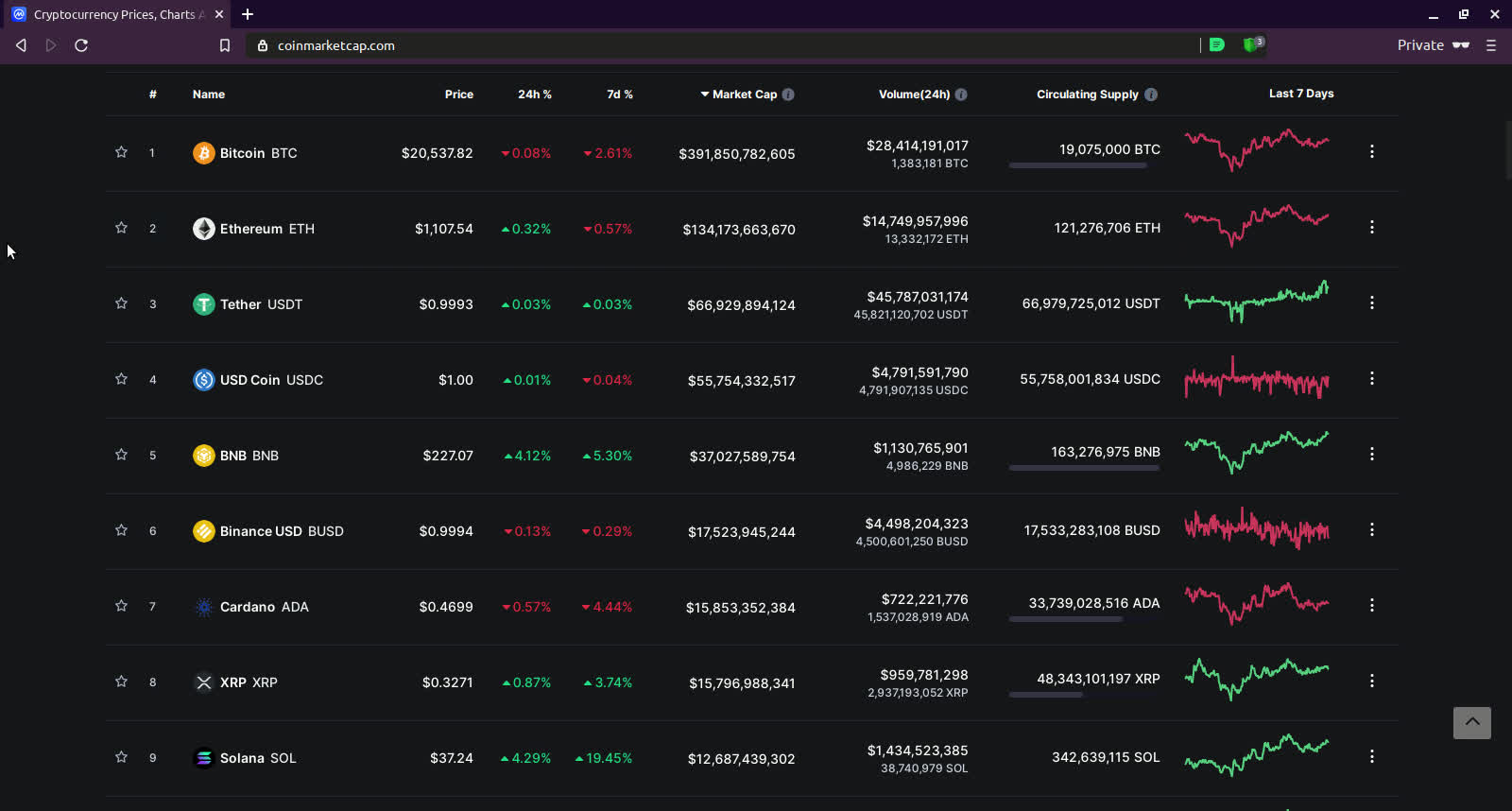Open Binance USD row more-options menu
The image size is (1512, 811).
pos(1372,529)
